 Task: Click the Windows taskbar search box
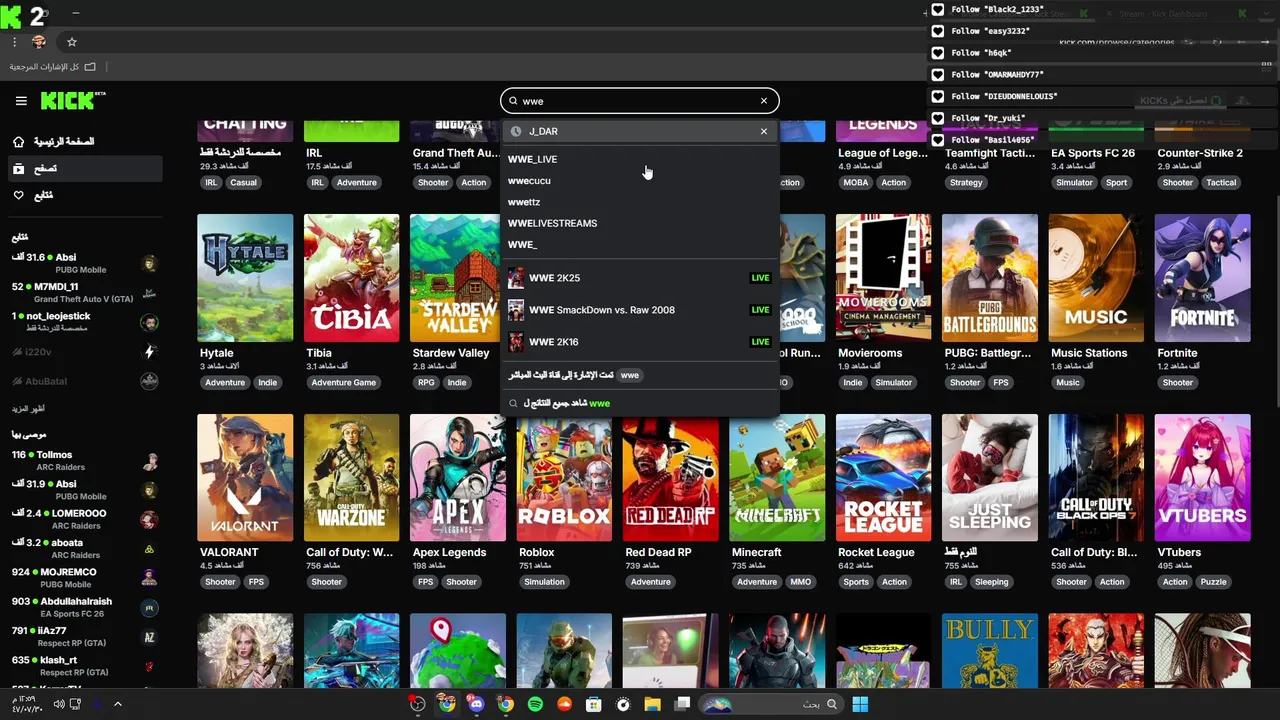(769, 704)
